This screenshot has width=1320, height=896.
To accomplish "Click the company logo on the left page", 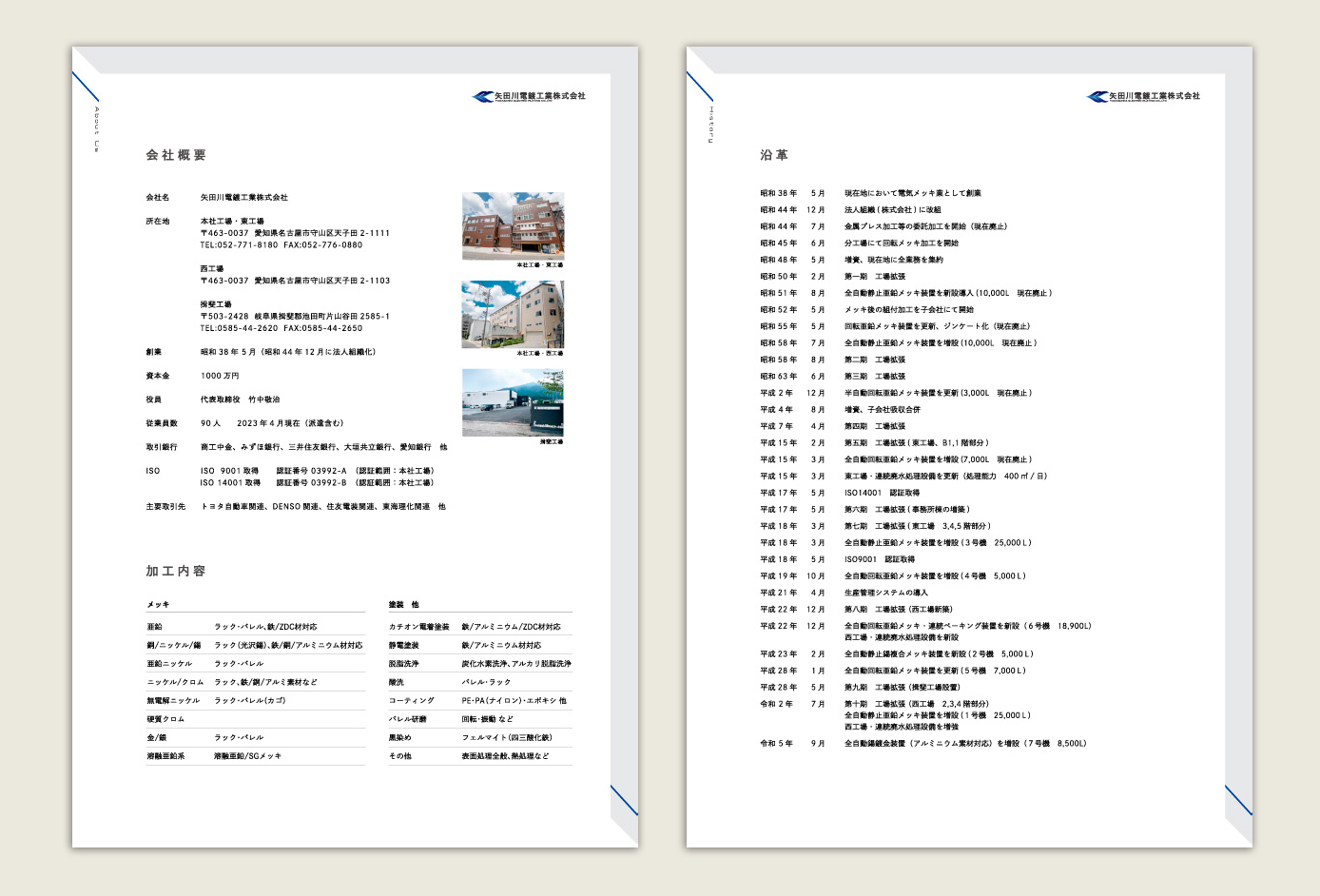I will [x=529, y=96].
